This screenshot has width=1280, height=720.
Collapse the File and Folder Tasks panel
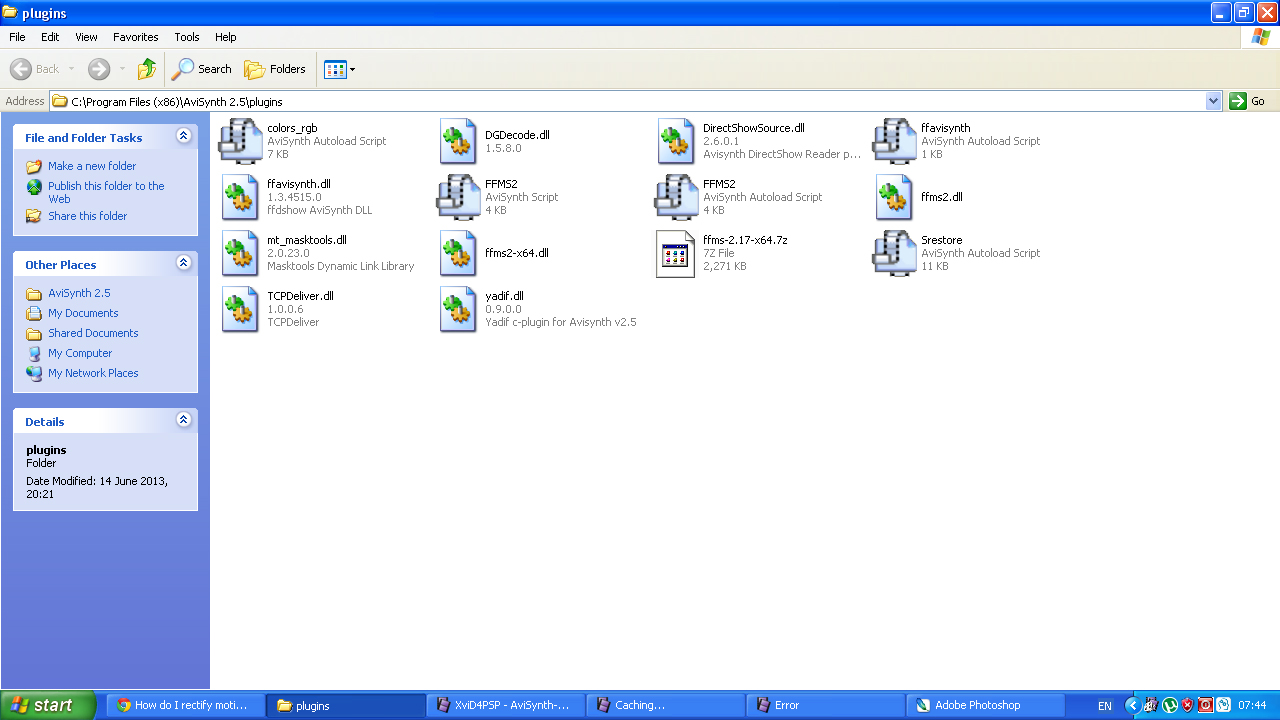[x=183, y=136]
